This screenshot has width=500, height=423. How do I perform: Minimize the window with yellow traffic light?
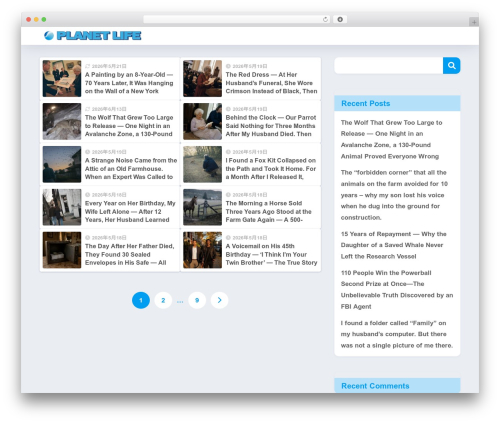[x=36, y=19]
